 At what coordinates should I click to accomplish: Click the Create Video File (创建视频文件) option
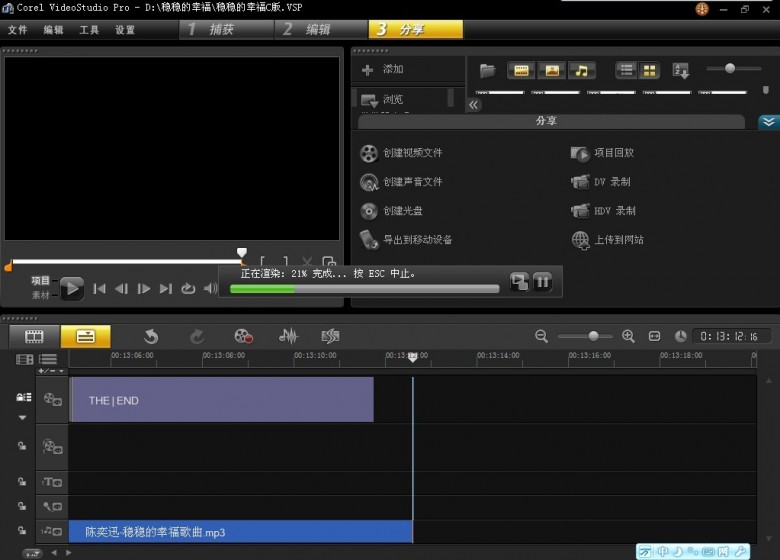[x=411, y=153]
